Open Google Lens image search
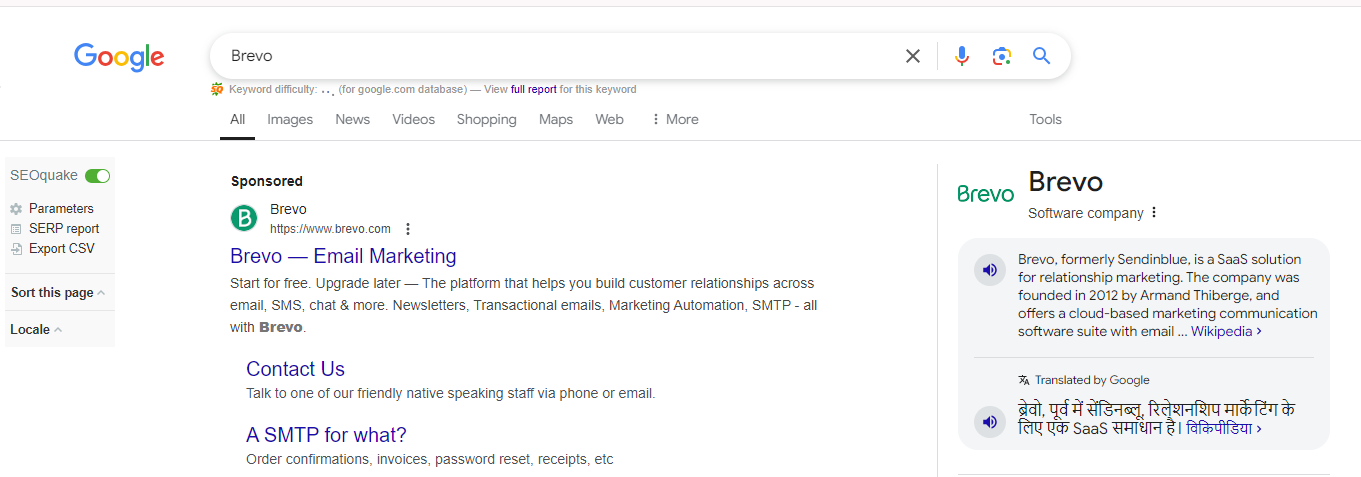The height and width of the screenshot is (477, 1361). tap(1001, 56)
